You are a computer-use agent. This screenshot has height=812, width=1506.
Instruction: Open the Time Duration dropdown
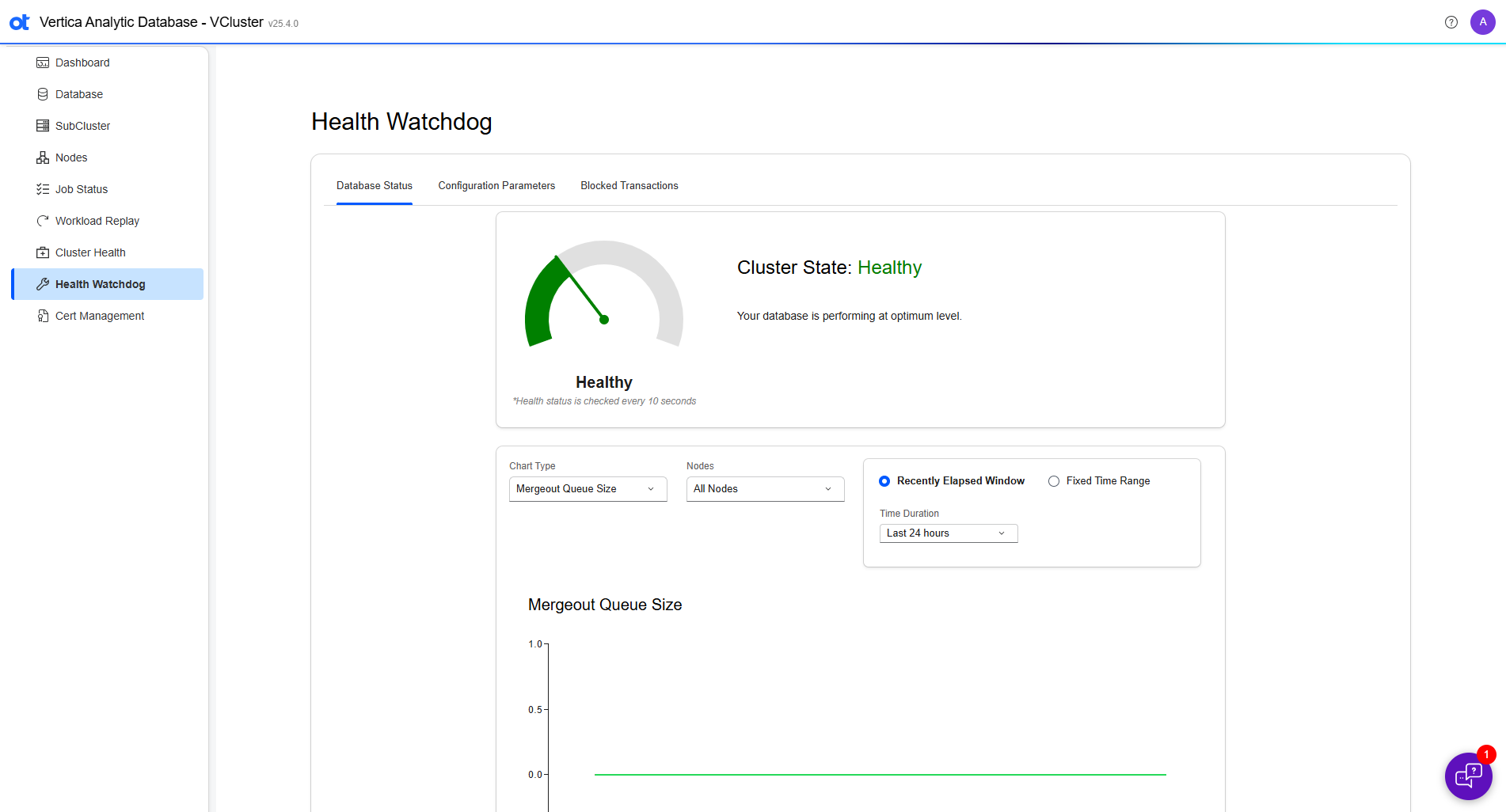(948, 533)
